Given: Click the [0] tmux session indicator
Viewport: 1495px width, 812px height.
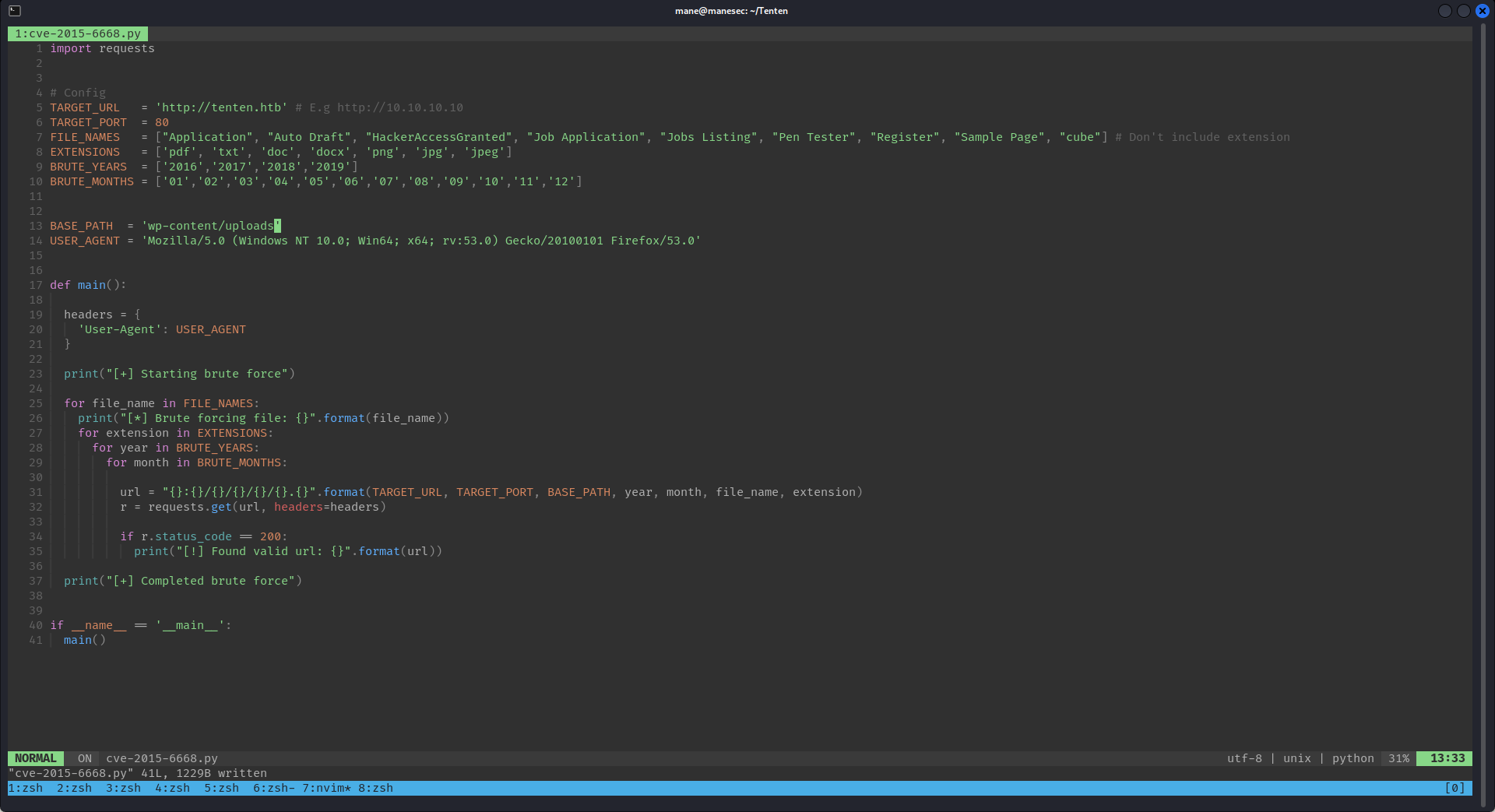Looking at the screenshot, I should [1455, 788].
